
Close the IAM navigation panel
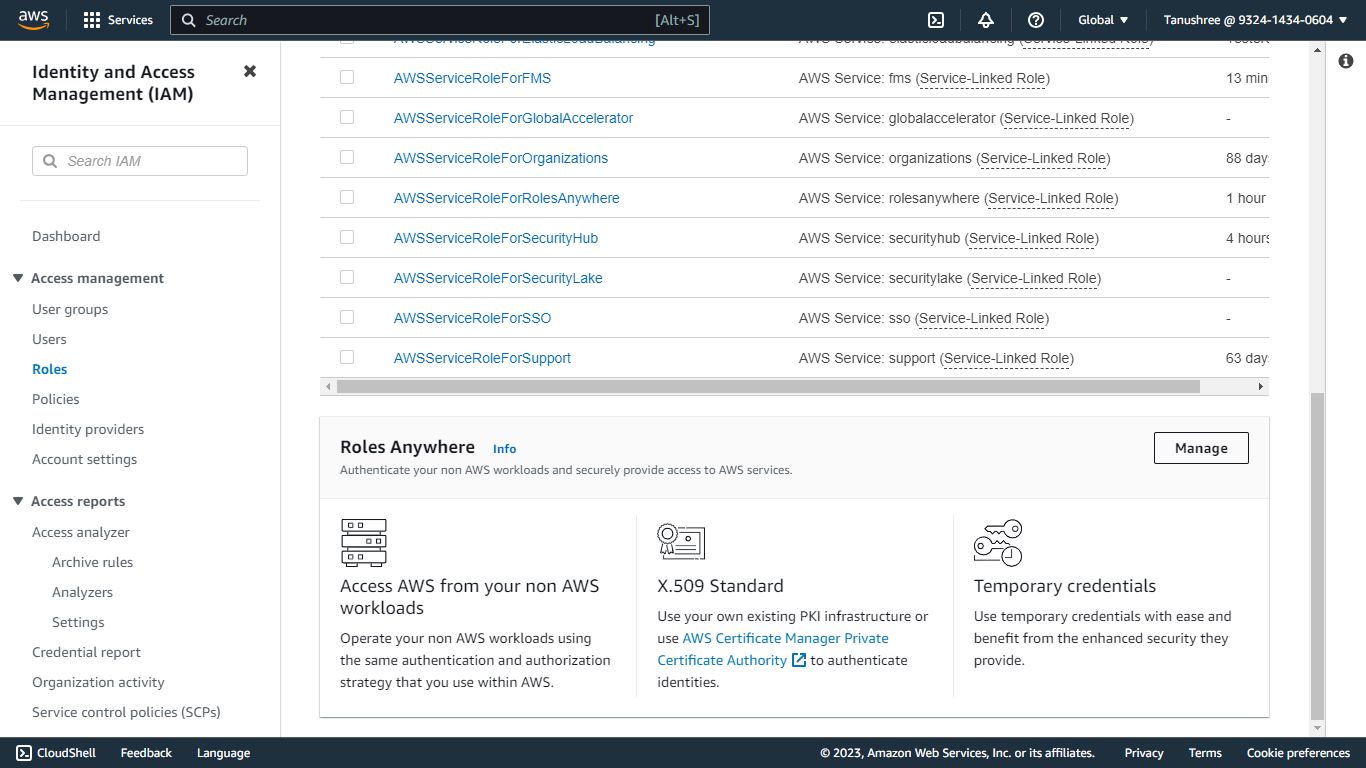point(250,71)
